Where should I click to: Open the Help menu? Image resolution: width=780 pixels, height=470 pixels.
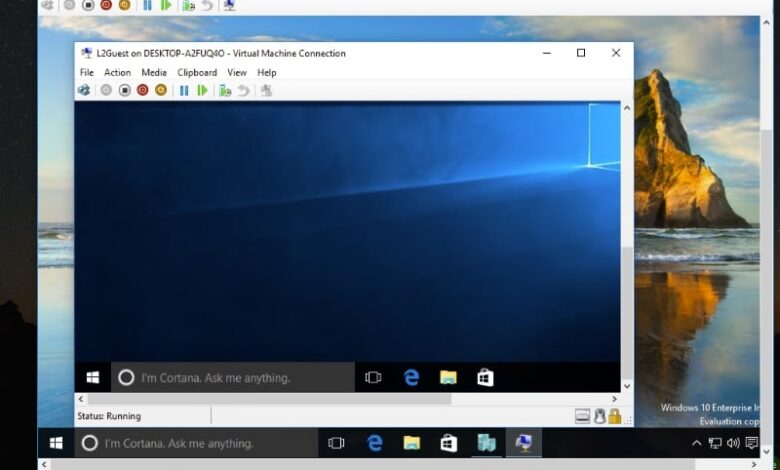pos(267,72)
